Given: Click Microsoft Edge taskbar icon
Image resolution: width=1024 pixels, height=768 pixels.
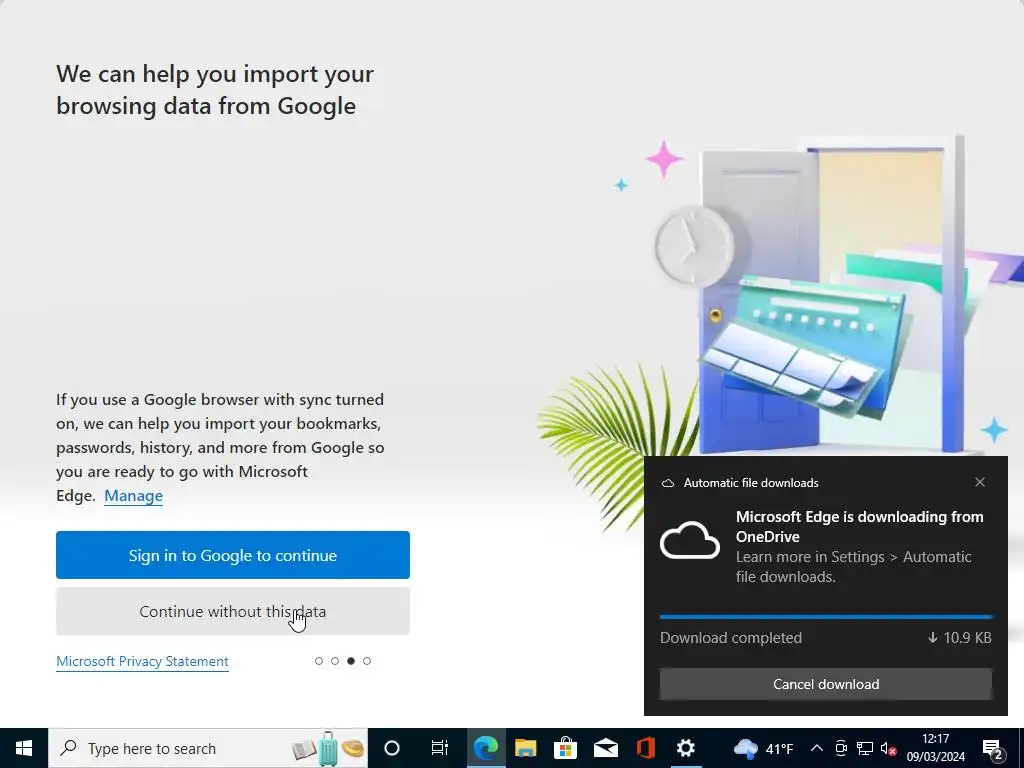Looking at the screenshot, I should [x=486, y=748].
